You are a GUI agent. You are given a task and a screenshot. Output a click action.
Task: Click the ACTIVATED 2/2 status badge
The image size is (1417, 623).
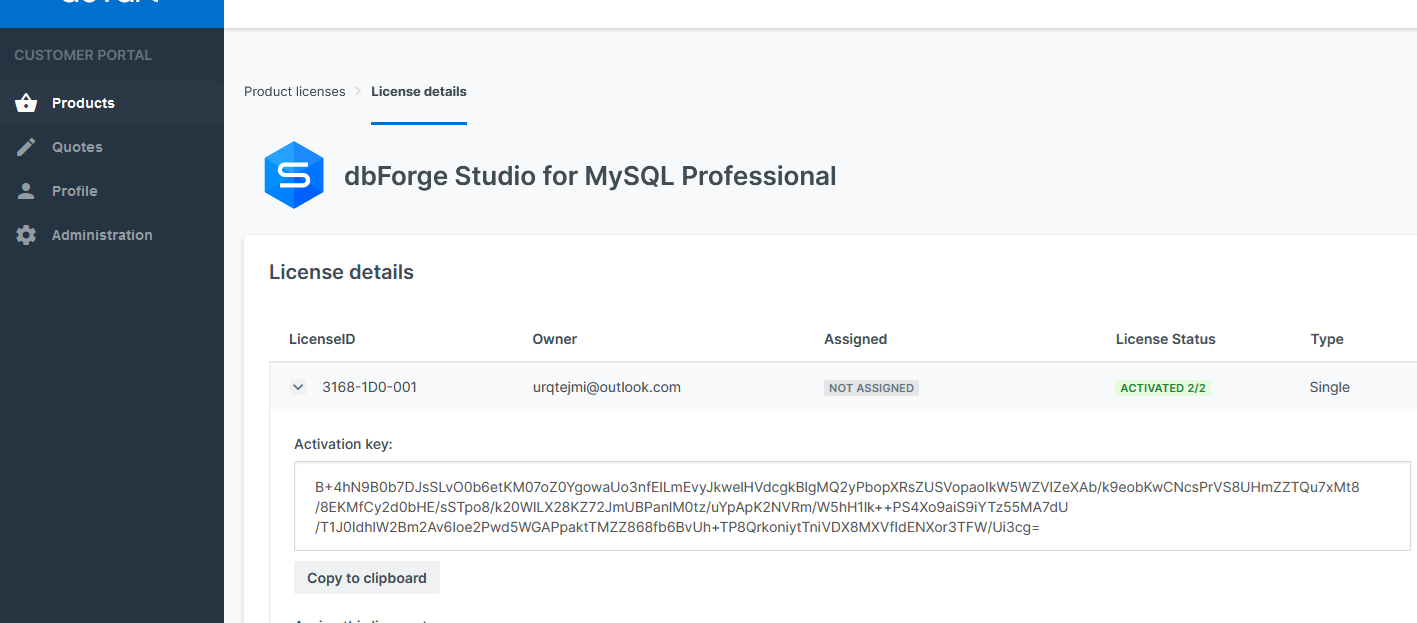click(x=1162, y=388)
